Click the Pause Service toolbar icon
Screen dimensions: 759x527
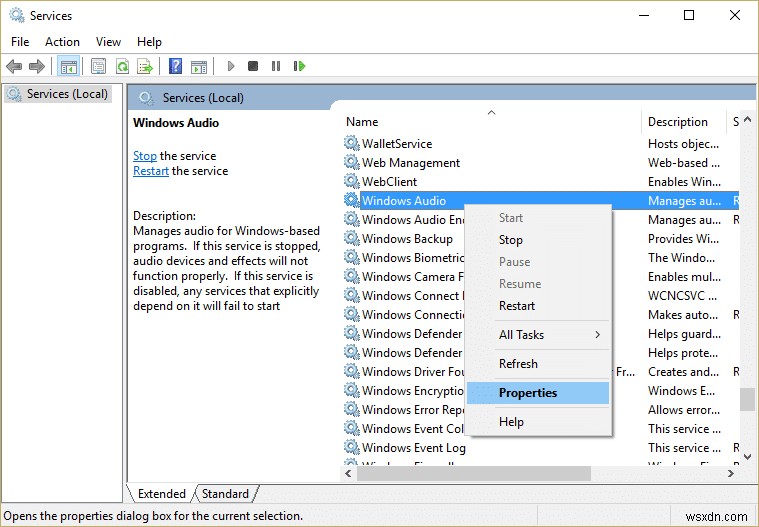coord(276,66)
